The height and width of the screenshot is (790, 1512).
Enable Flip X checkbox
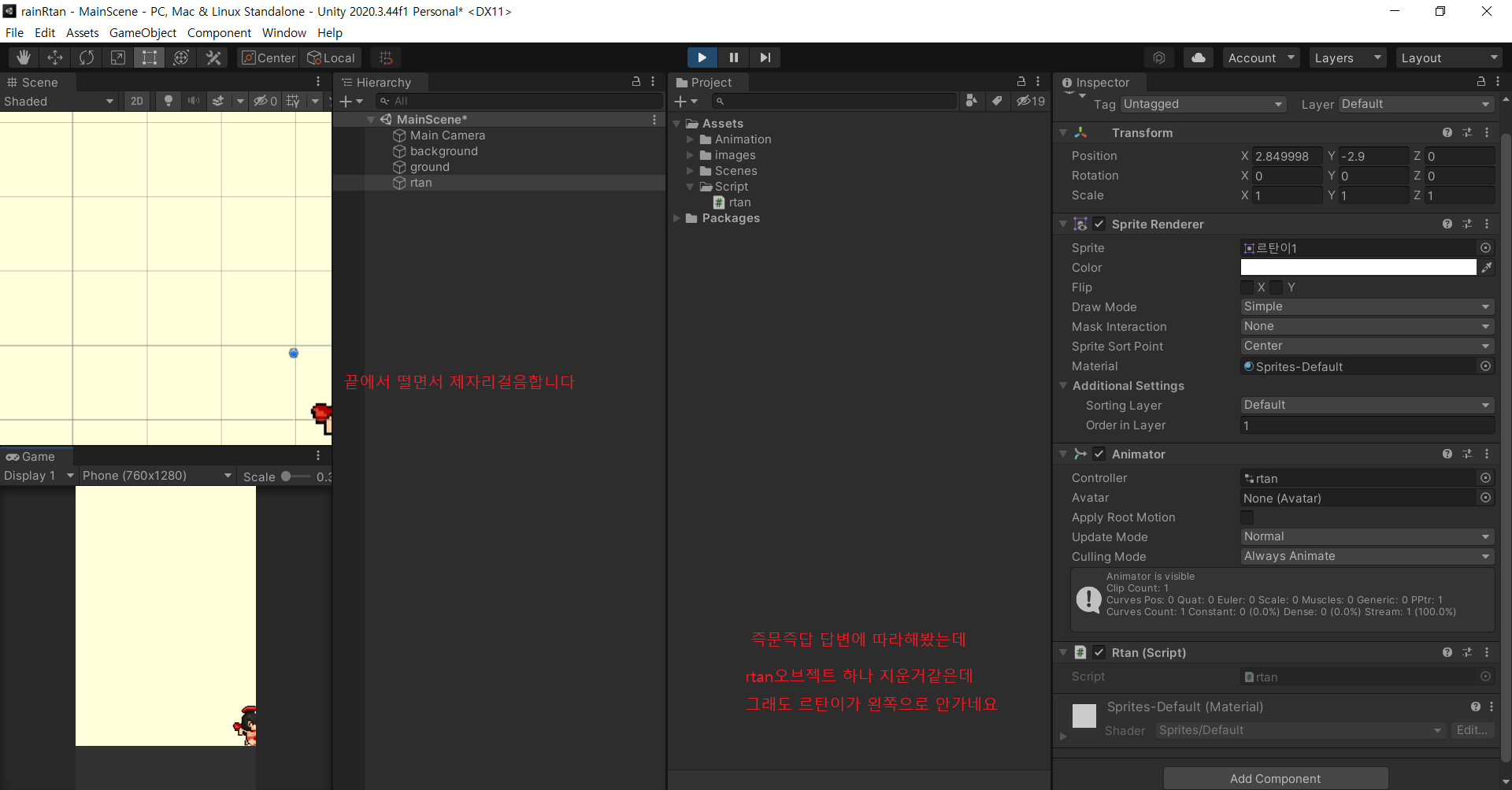click(x=1247, y=287)
